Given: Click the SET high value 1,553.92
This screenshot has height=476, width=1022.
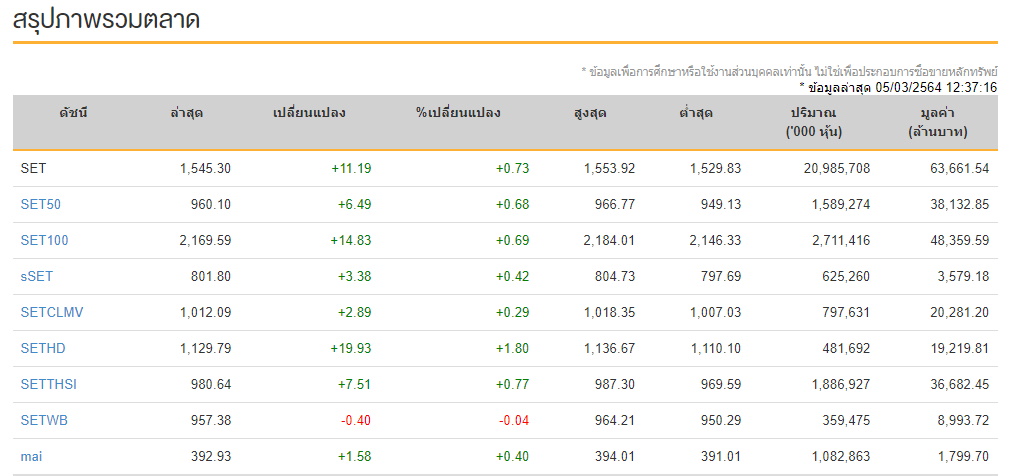Looking at the screenshot, I should [x=609, y=168].
